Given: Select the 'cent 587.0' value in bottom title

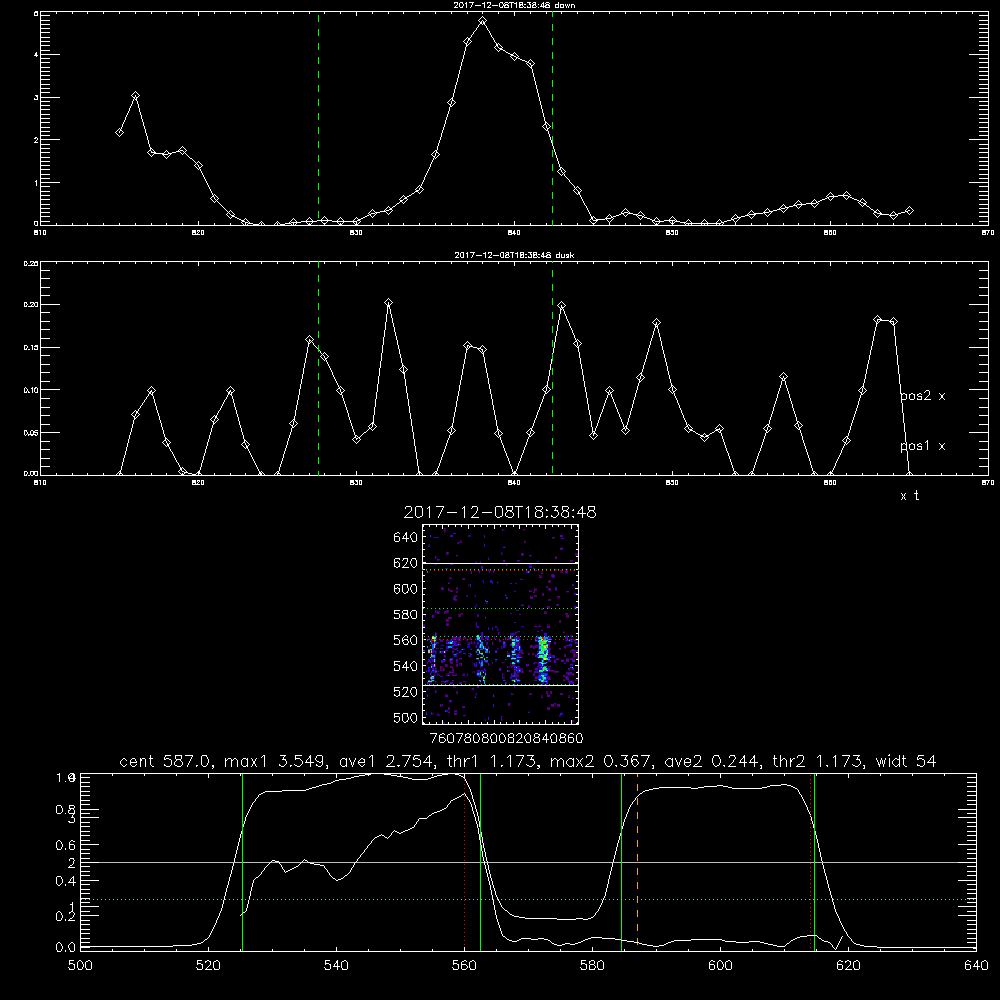Looking at the screenshot, I should 165,761.
